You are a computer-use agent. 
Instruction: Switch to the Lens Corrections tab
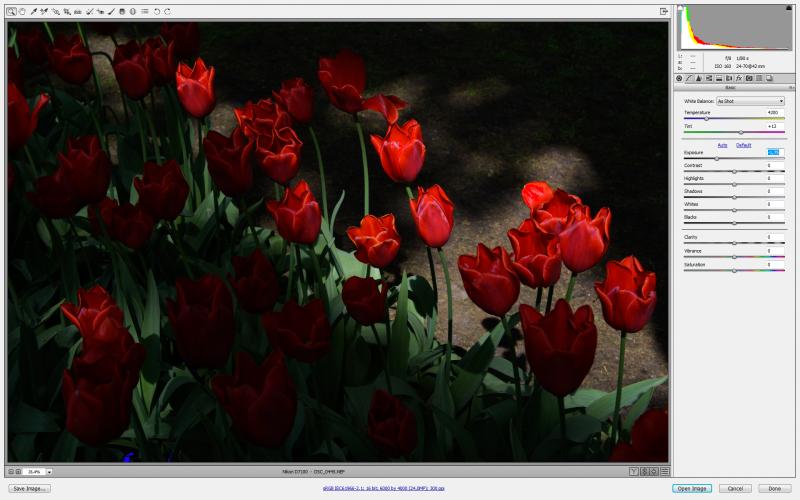tap(729, 78)
